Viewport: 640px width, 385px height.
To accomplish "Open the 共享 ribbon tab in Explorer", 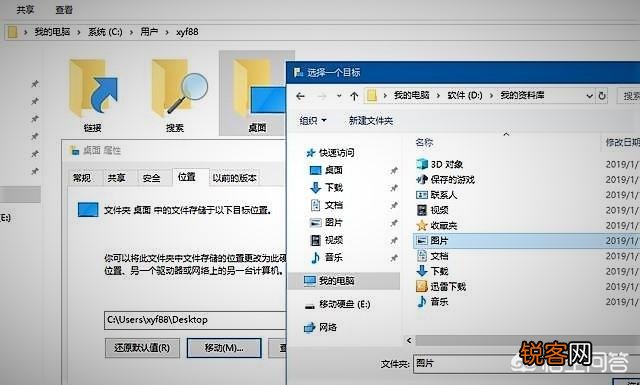I will [25, 10].
